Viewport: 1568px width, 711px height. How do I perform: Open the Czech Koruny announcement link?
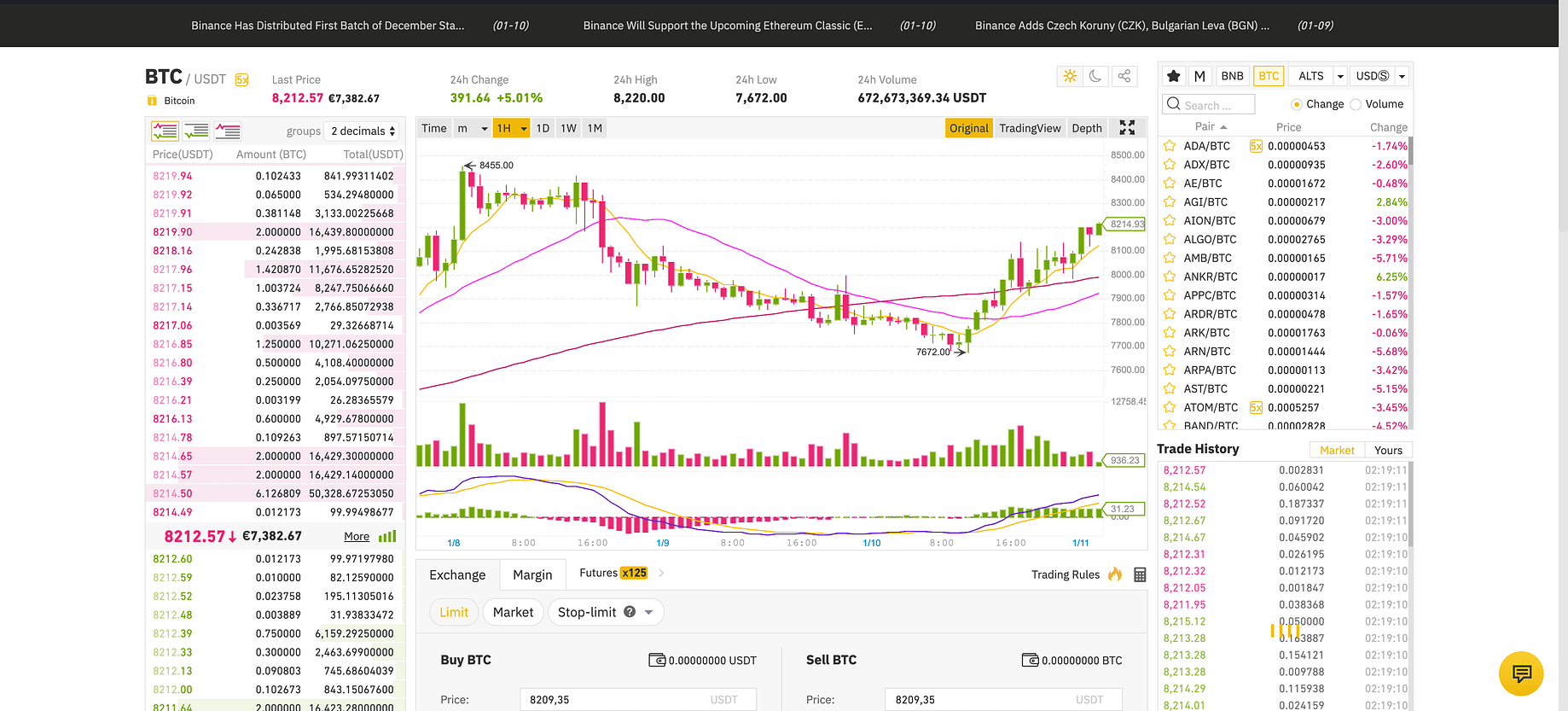point(1122,26)
